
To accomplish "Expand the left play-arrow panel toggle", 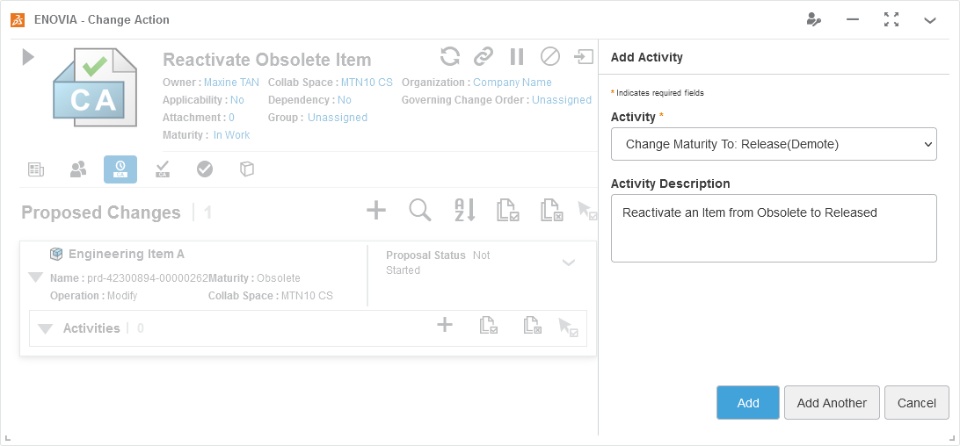I will pyautogui.click(x=28, y=58).
